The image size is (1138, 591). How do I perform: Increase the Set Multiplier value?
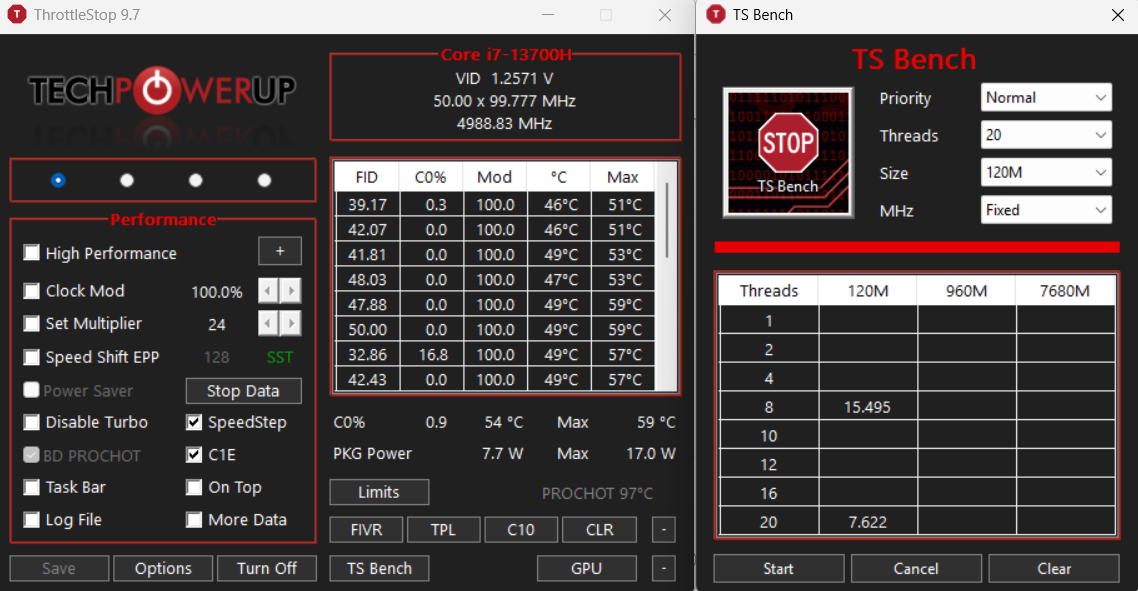pos(291,323)
